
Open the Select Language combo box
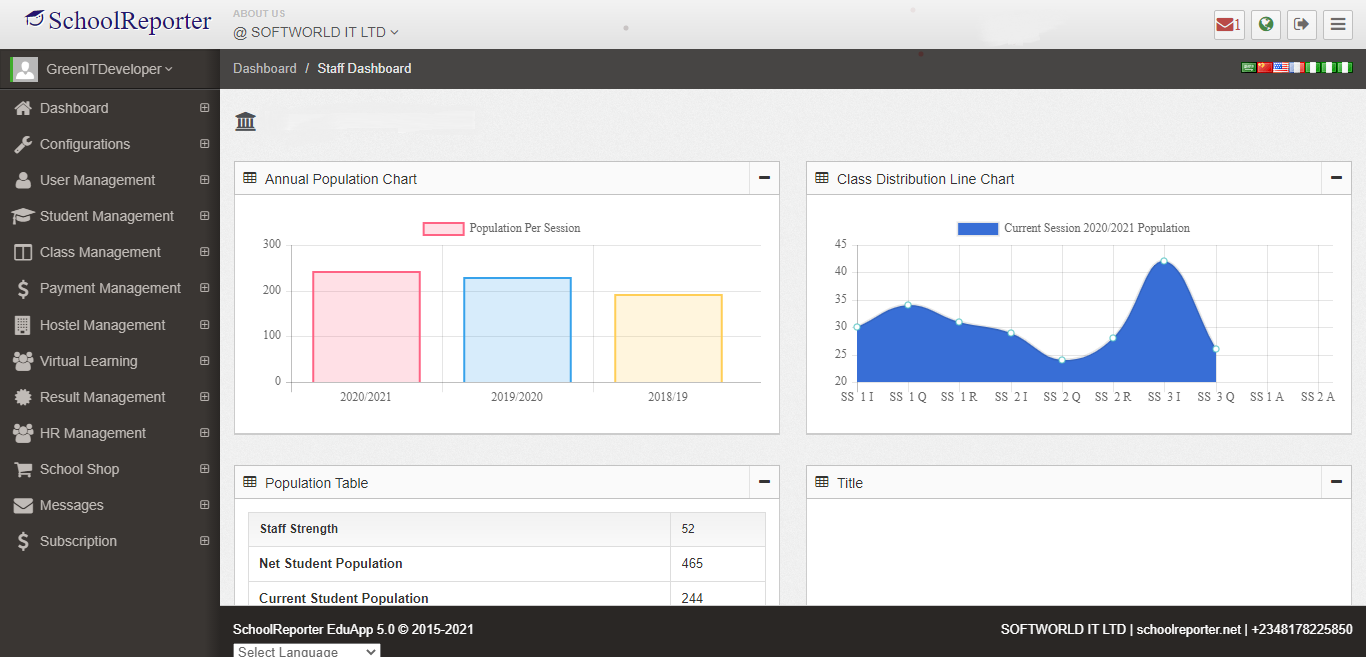tap(306, 651)
